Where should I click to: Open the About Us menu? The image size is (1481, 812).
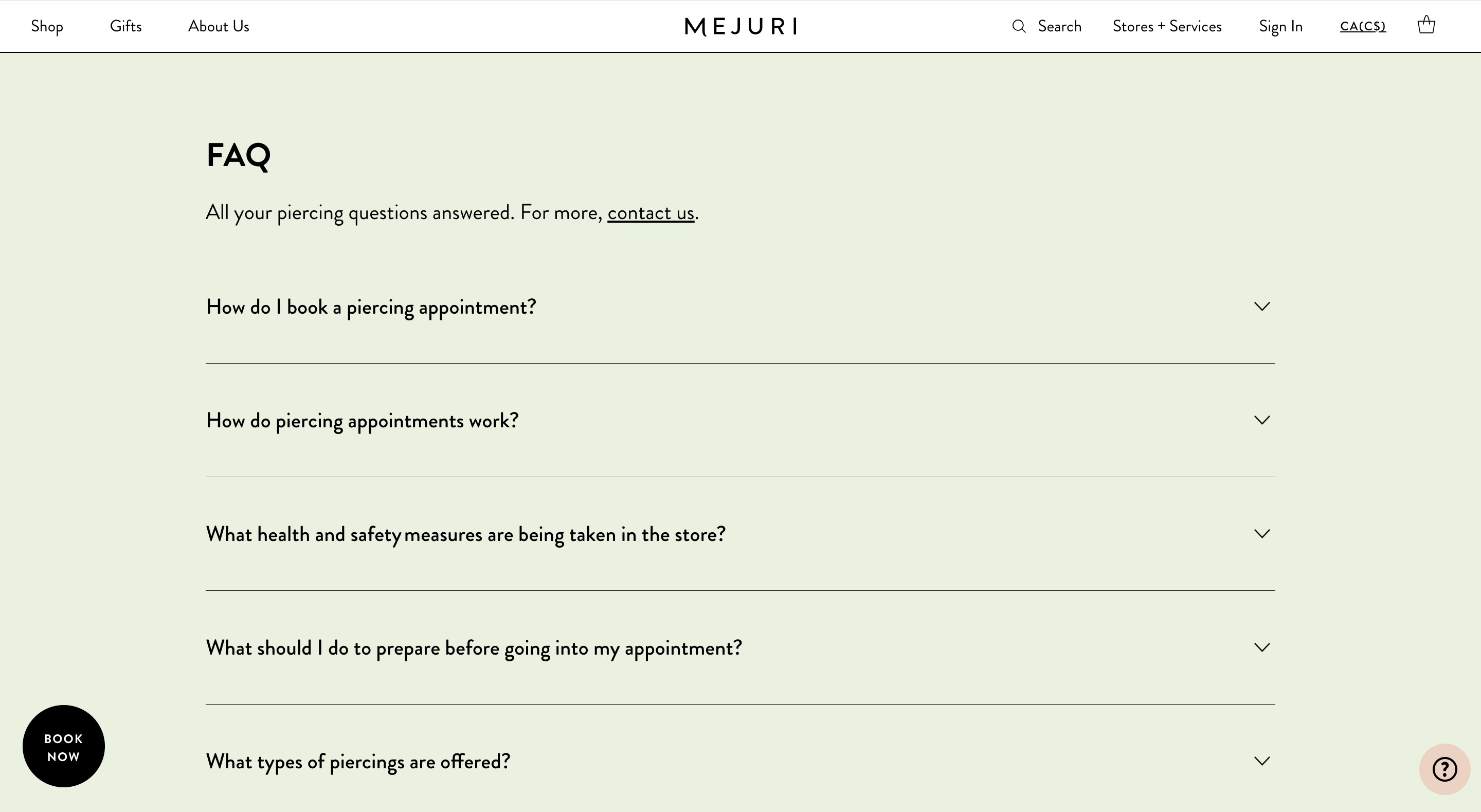click(x=219, y=26)
